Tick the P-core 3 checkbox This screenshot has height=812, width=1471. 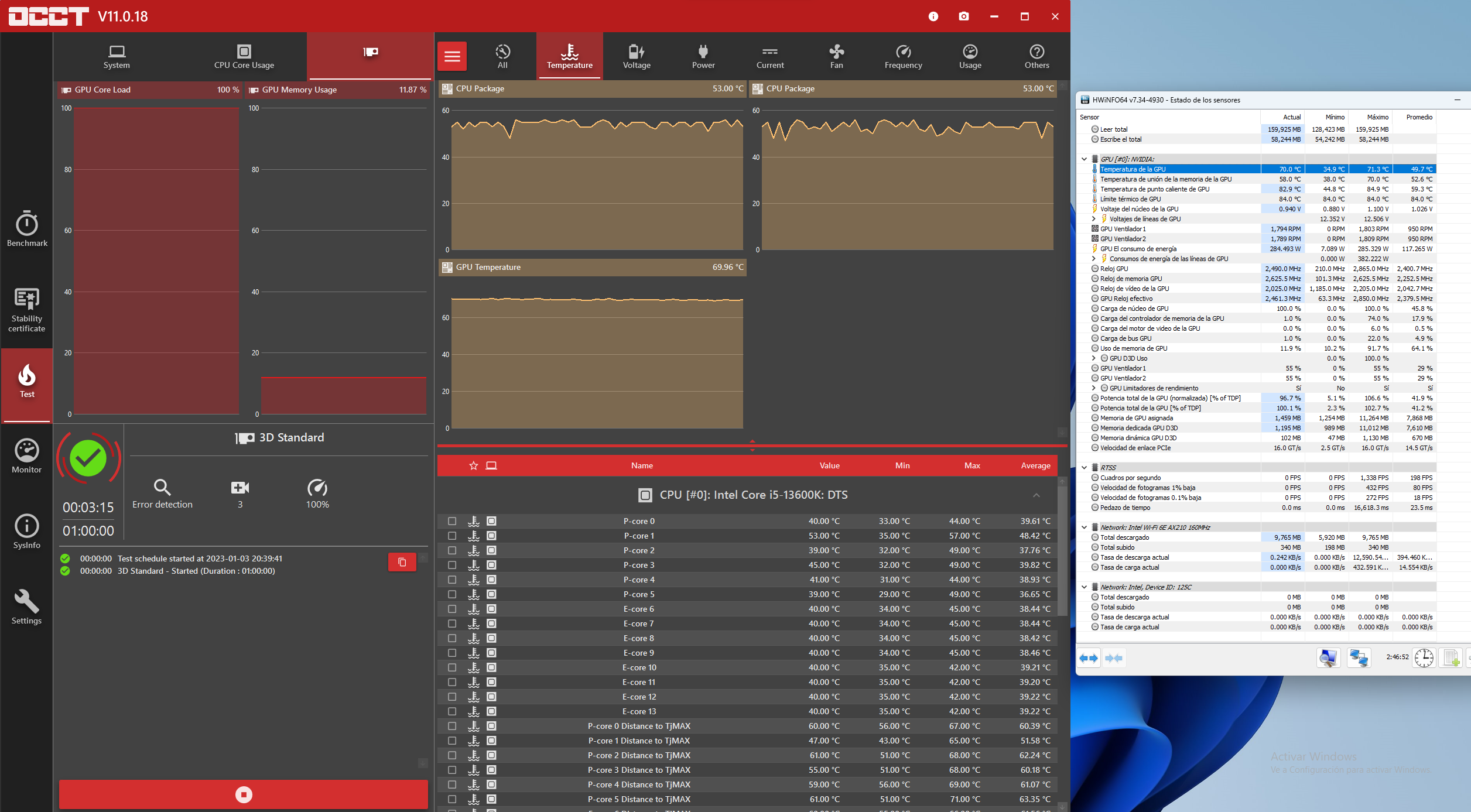coord(452,565)
